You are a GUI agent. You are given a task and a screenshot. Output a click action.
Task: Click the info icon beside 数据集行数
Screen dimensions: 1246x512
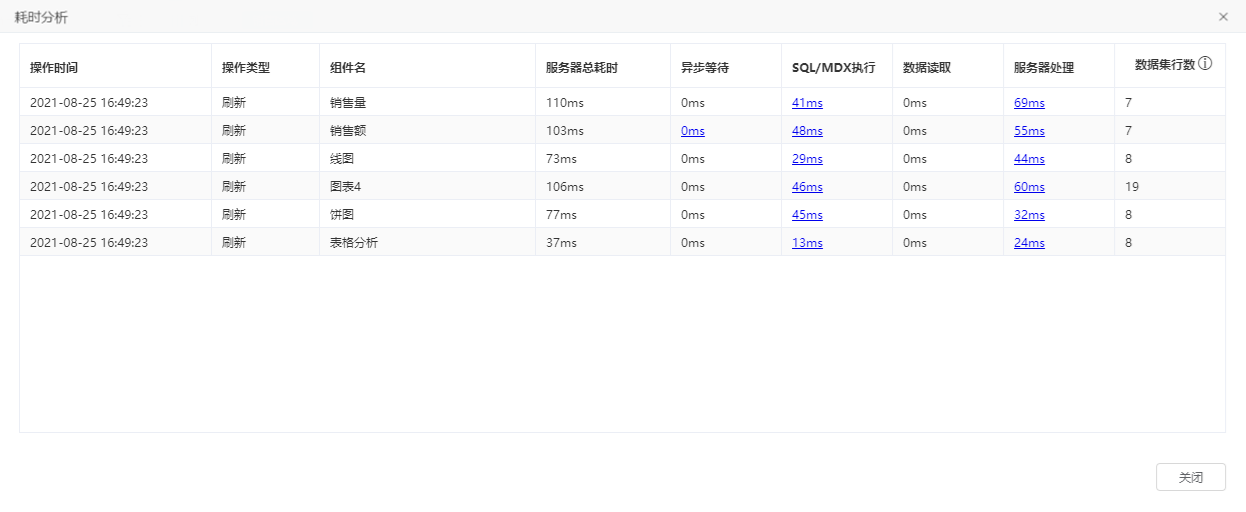1205,63
